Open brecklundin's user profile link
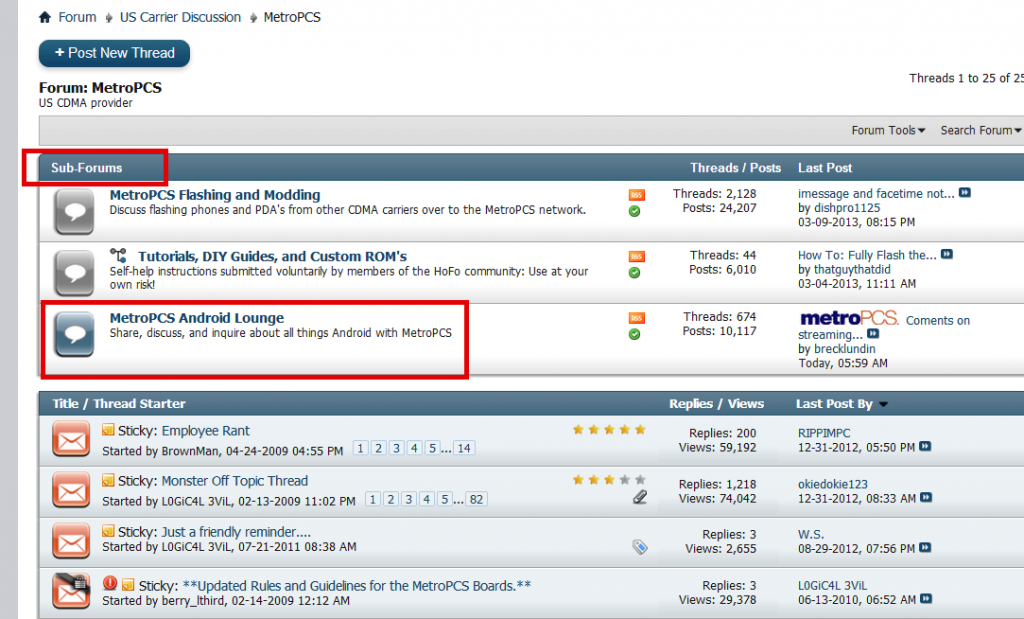The height and width of the screenshot is (619, 1024). pos(844,349)
